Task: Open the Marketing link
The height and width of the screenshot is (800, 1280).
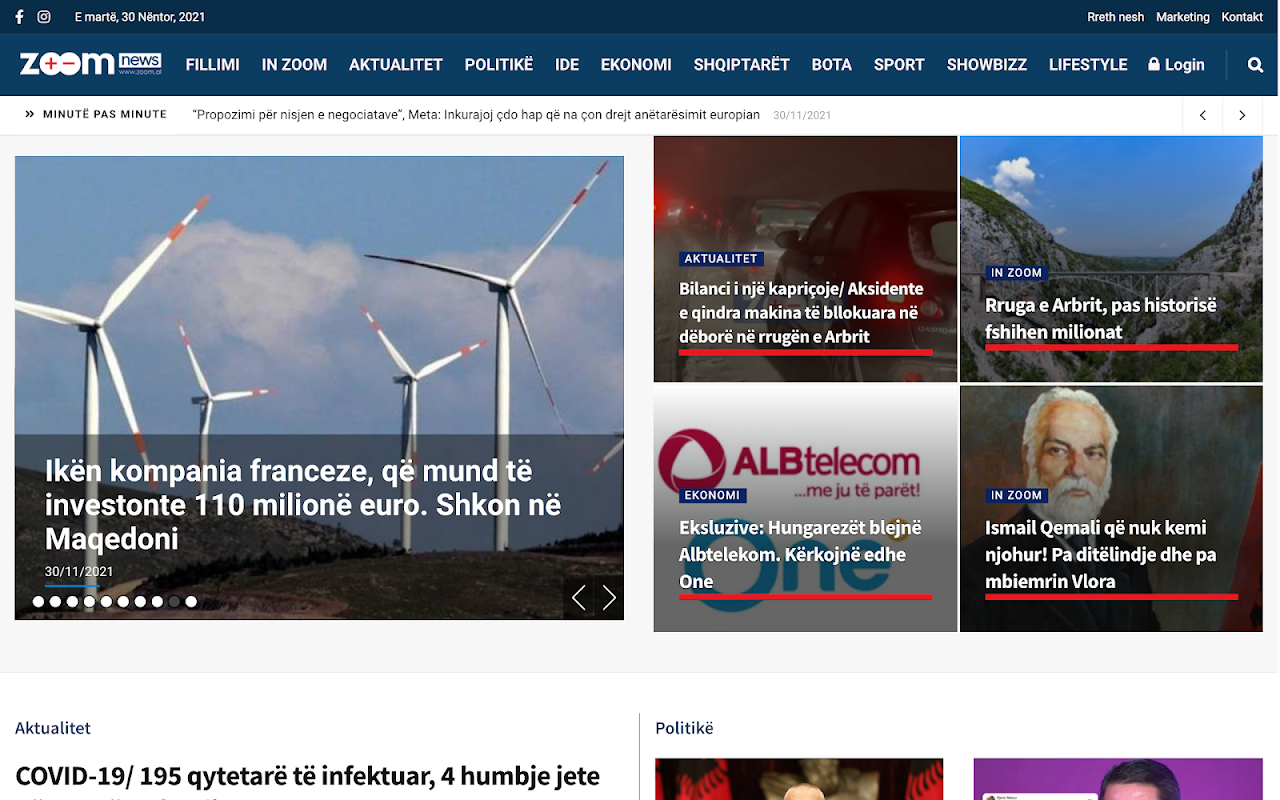Action: click(x=1183, y=17)
